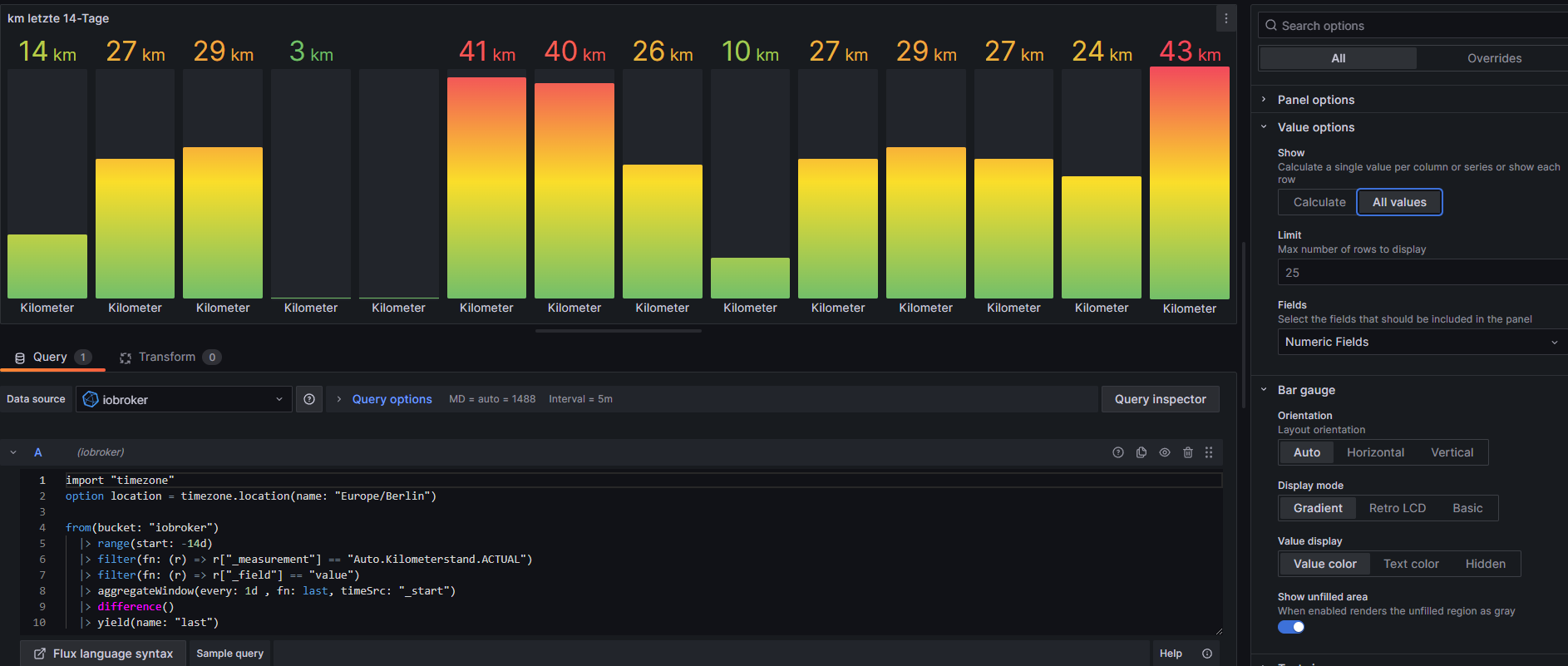1568x666 pixels.
Task: Click the Sample query button
Action: click(229, 654)
